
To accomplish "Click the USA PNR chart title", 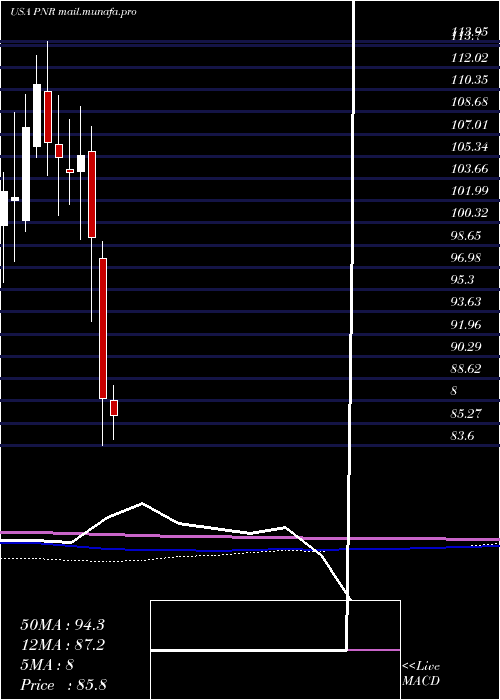I will [x=73, y=12].
